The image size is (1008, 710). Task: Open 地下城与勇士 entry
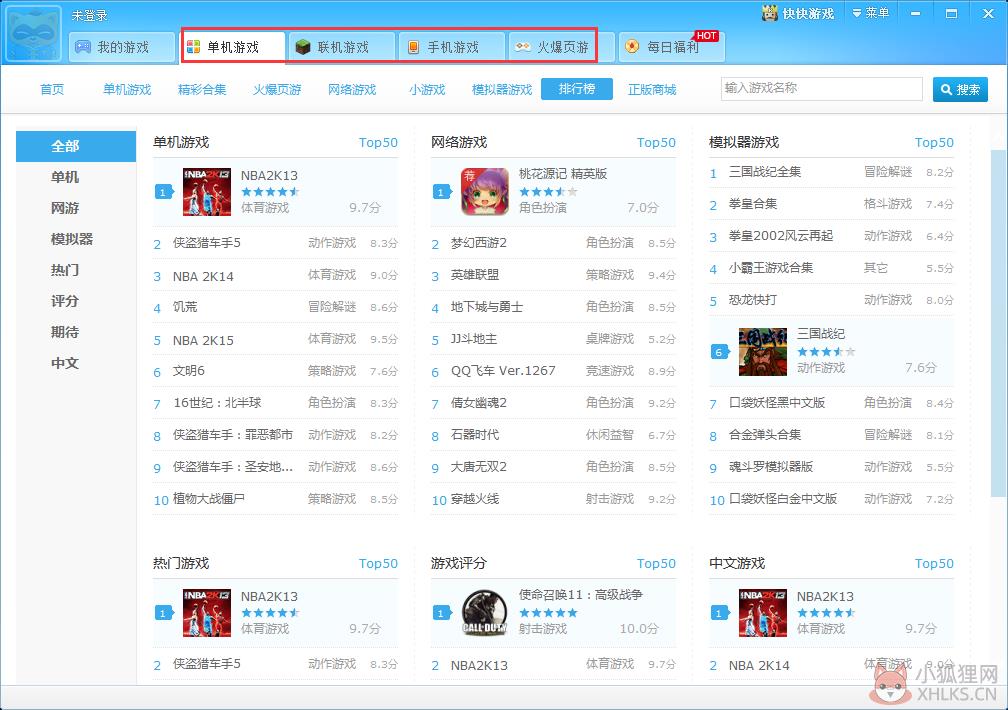tap(487, 307)
